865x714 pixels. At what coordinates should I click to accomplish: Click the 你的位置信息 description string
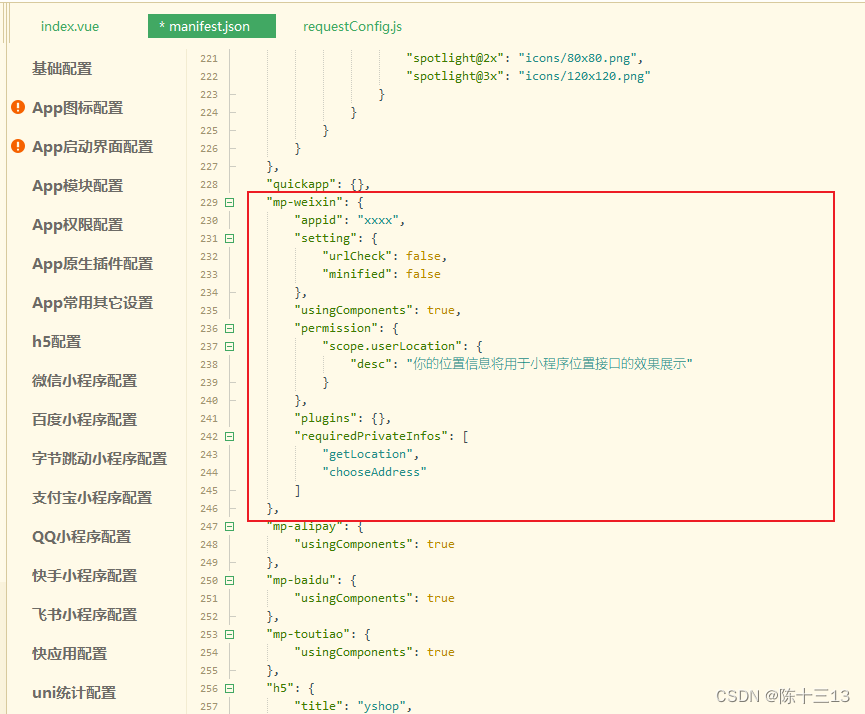(x=549, y=364)
